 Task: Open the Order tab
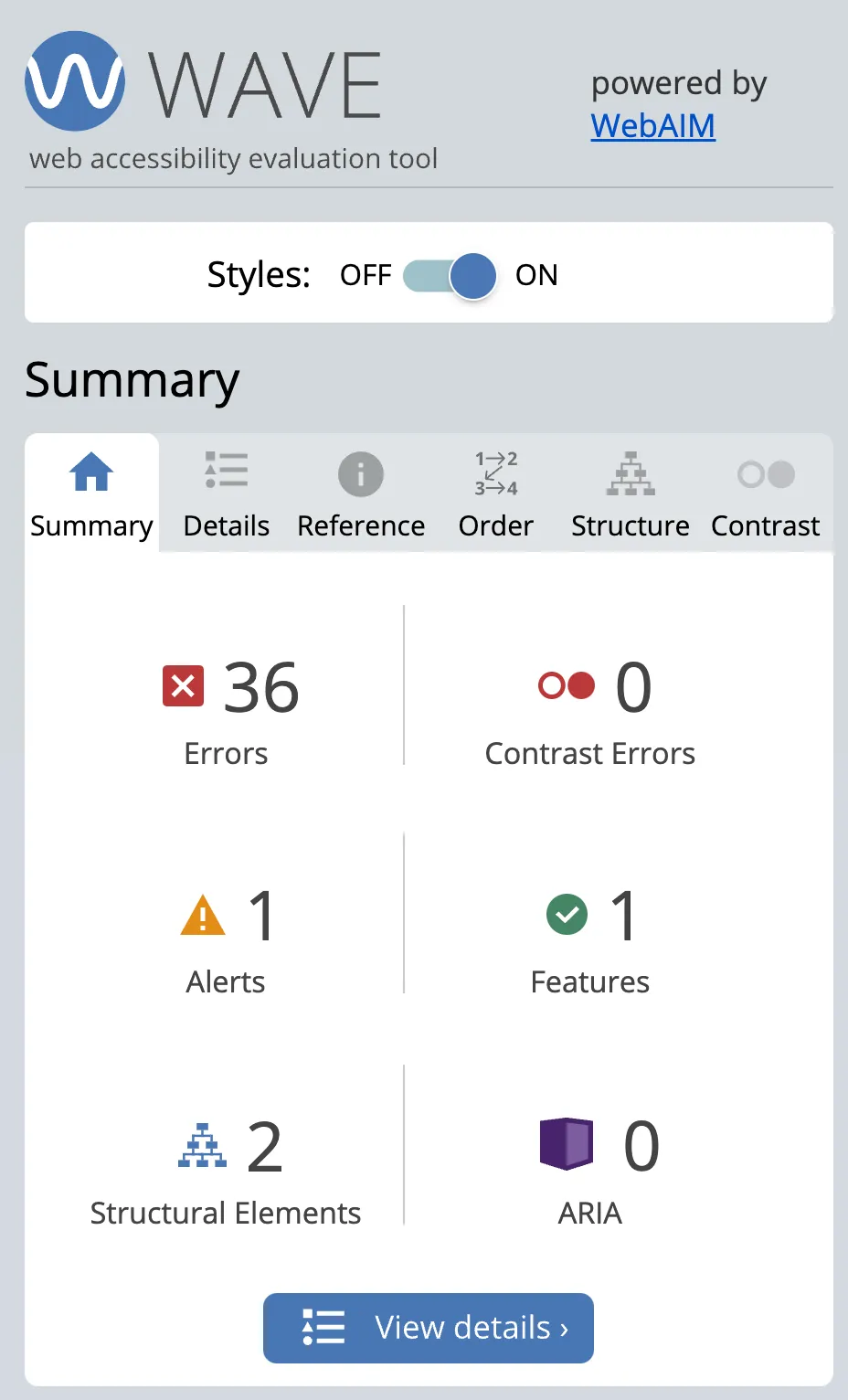(x=494, y=493)
